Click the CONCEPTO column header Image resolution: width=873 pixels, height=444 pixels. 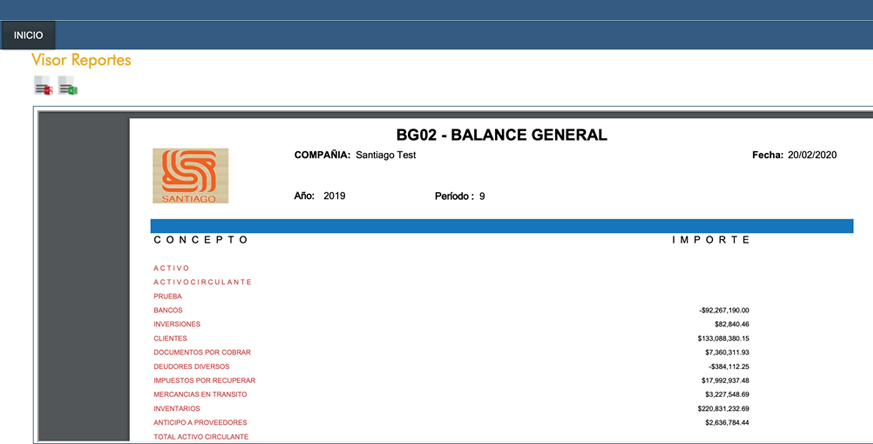click(x=200, y=240)
